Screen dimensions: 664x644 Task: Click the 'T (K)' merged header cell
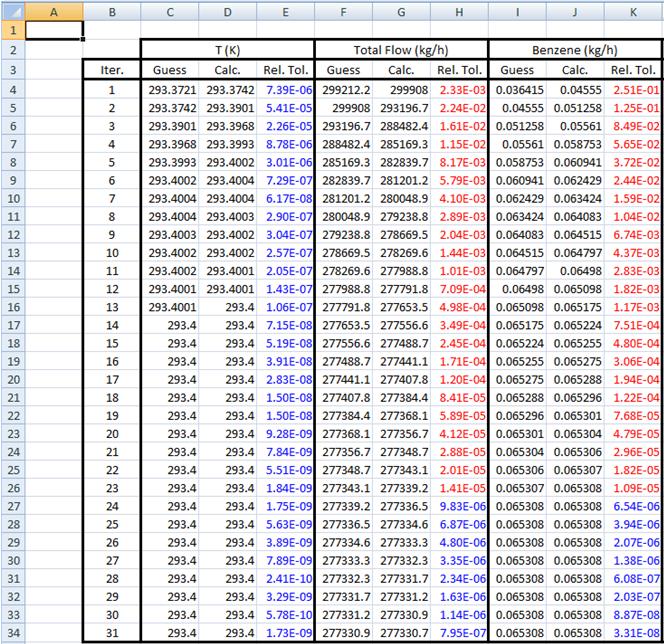[227, 50]
